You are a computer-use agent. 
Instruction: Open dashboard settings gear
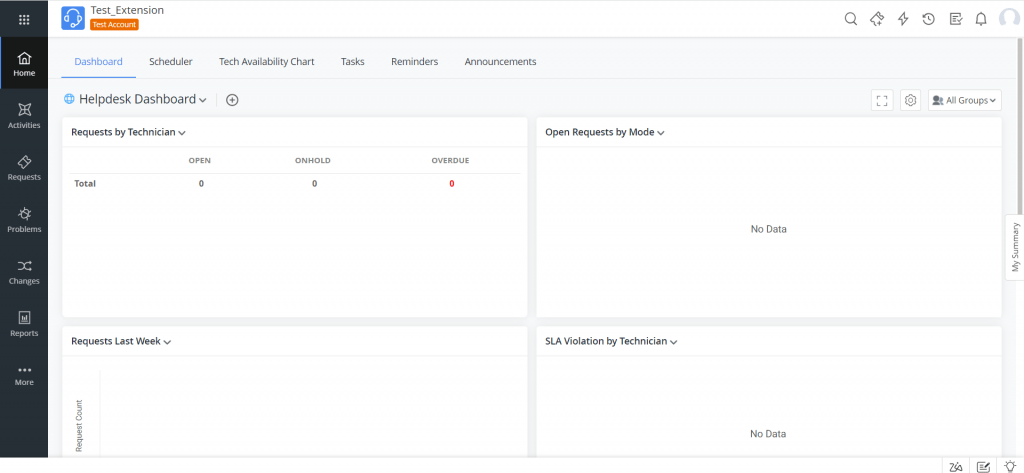[x=911, y=101]
